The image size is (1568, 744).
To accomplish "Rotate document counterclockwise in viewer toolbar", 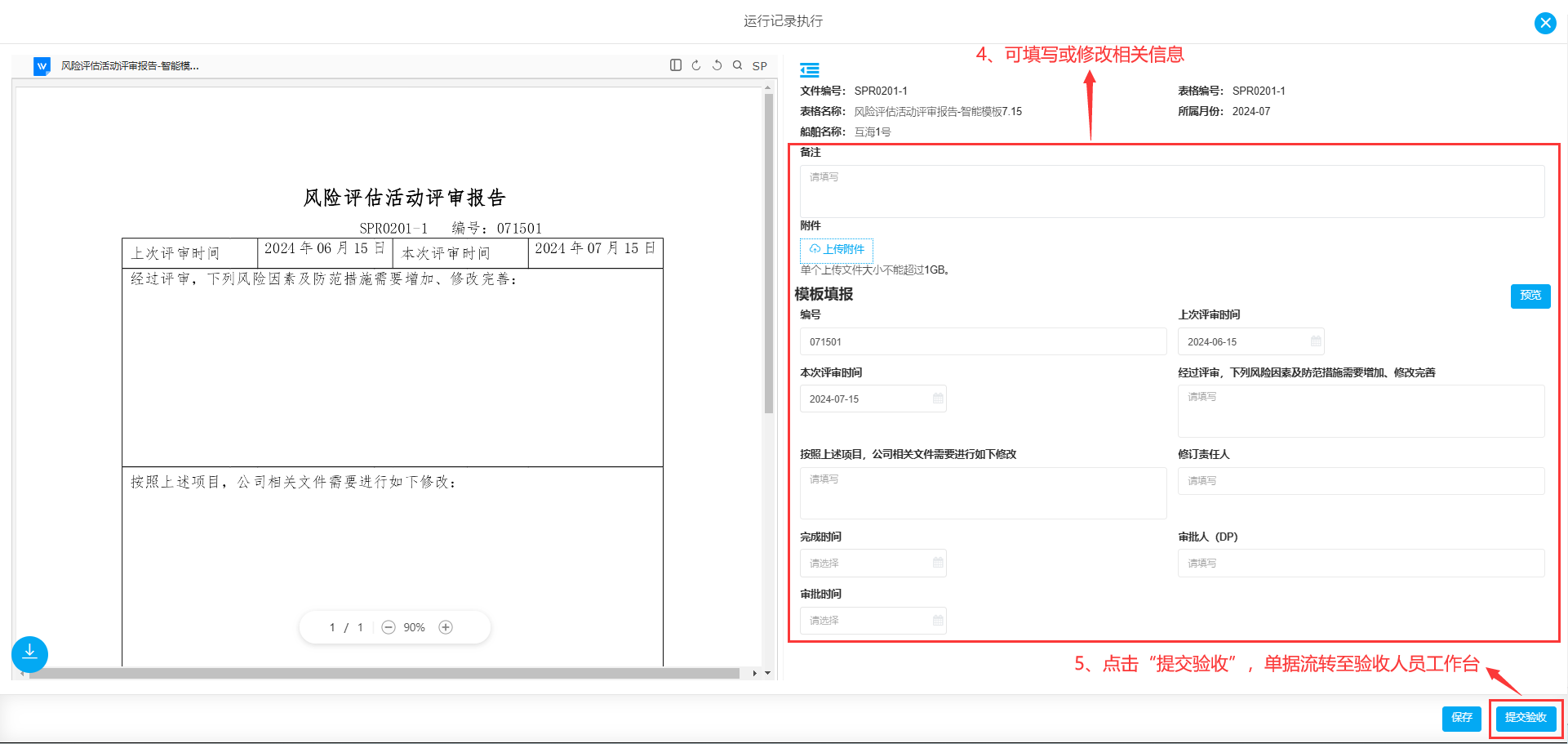I will pos(717,65).
